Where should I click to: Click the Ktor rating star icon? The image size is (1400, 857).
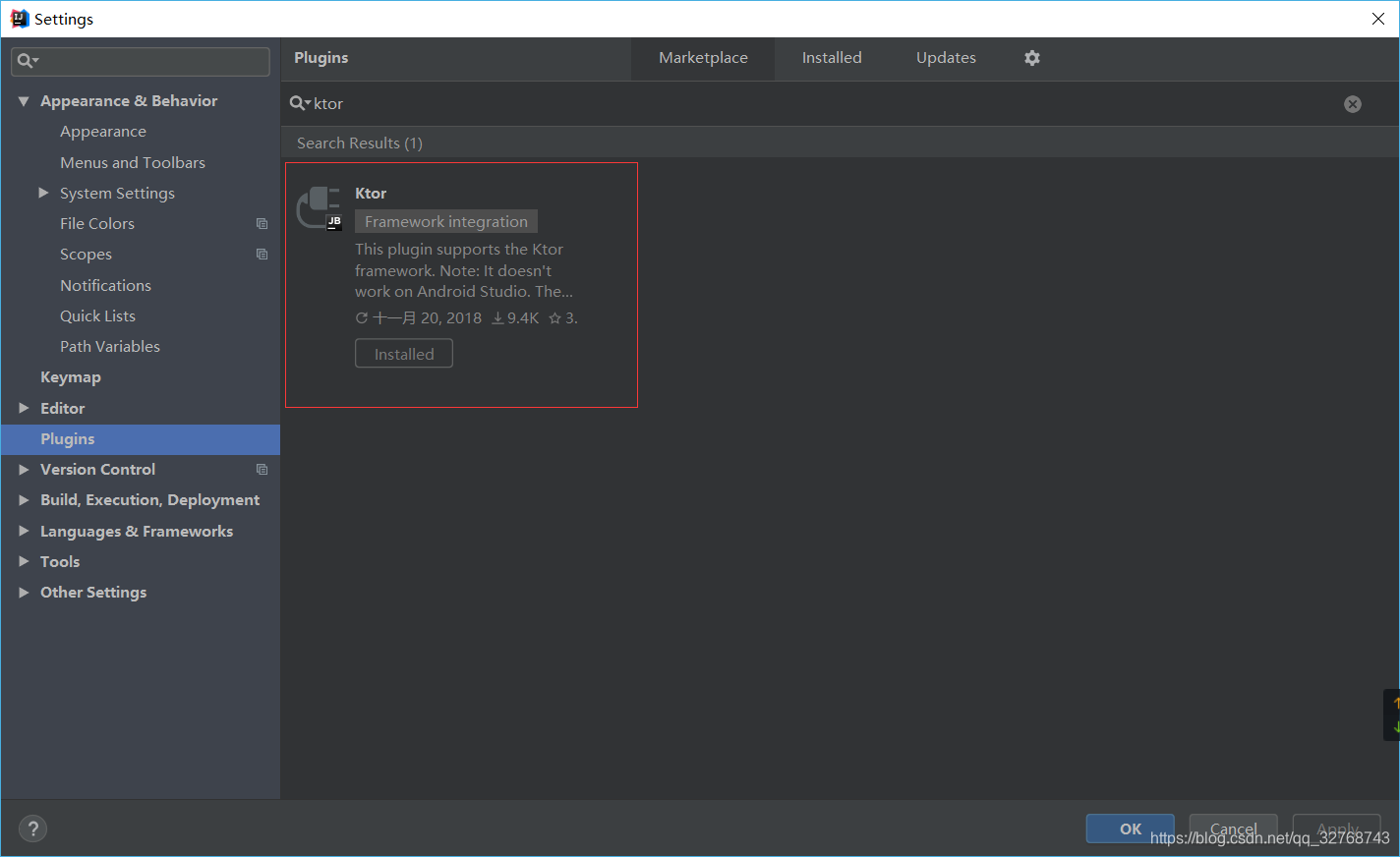[554, 318]
